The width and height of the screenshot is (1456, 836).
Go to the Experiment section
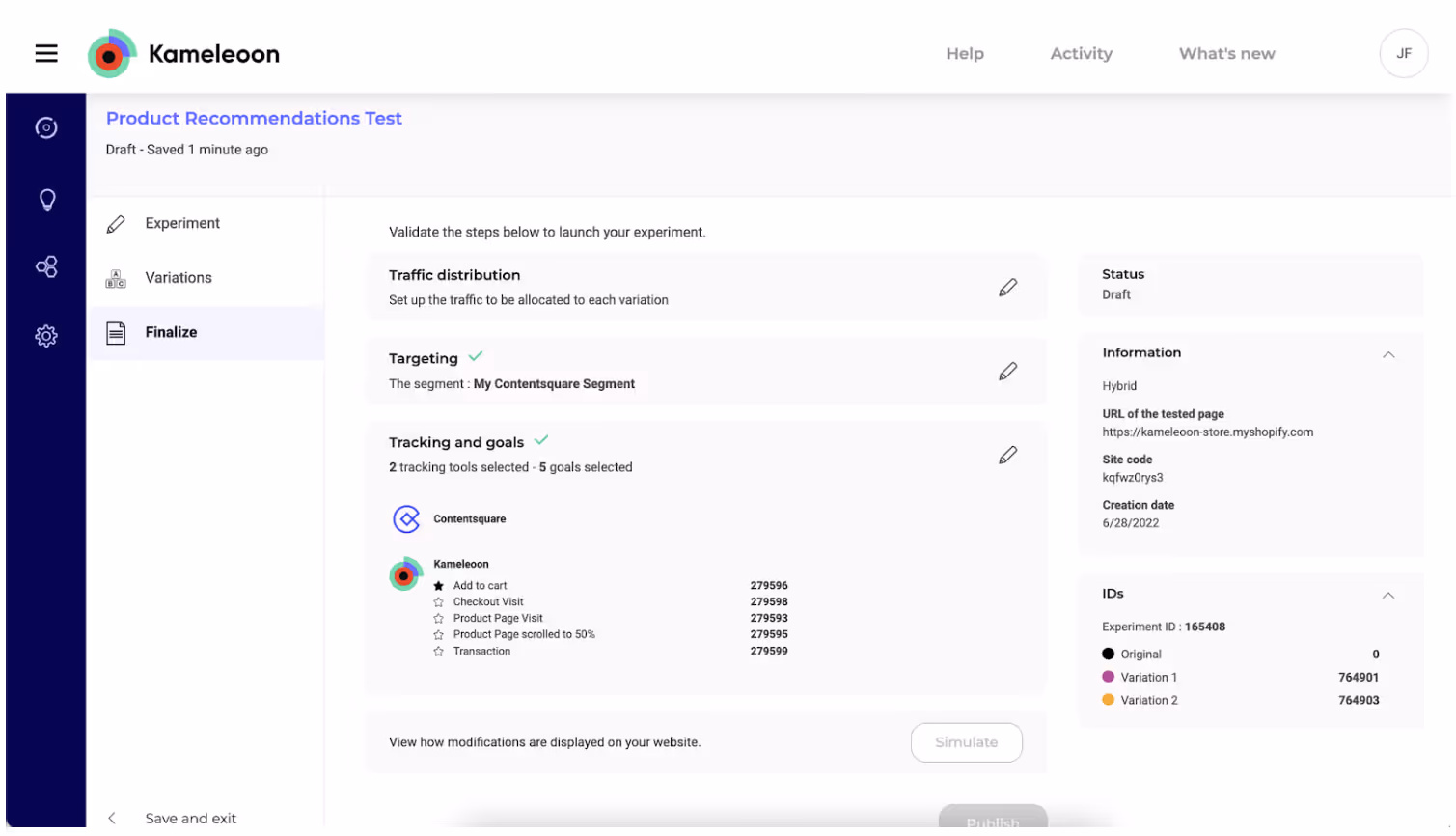tap(182, 223)
